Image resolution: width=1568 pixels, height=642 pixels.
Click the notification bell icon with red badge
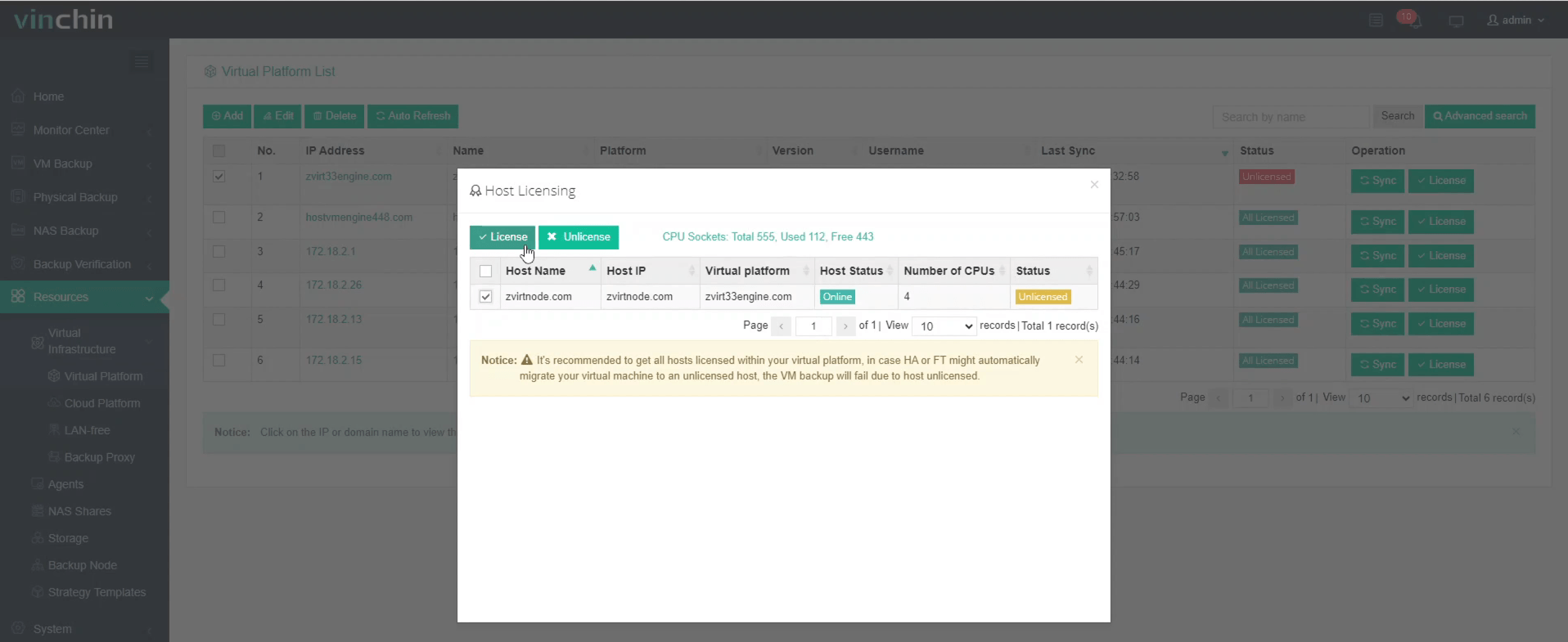tap(1411, 20)
